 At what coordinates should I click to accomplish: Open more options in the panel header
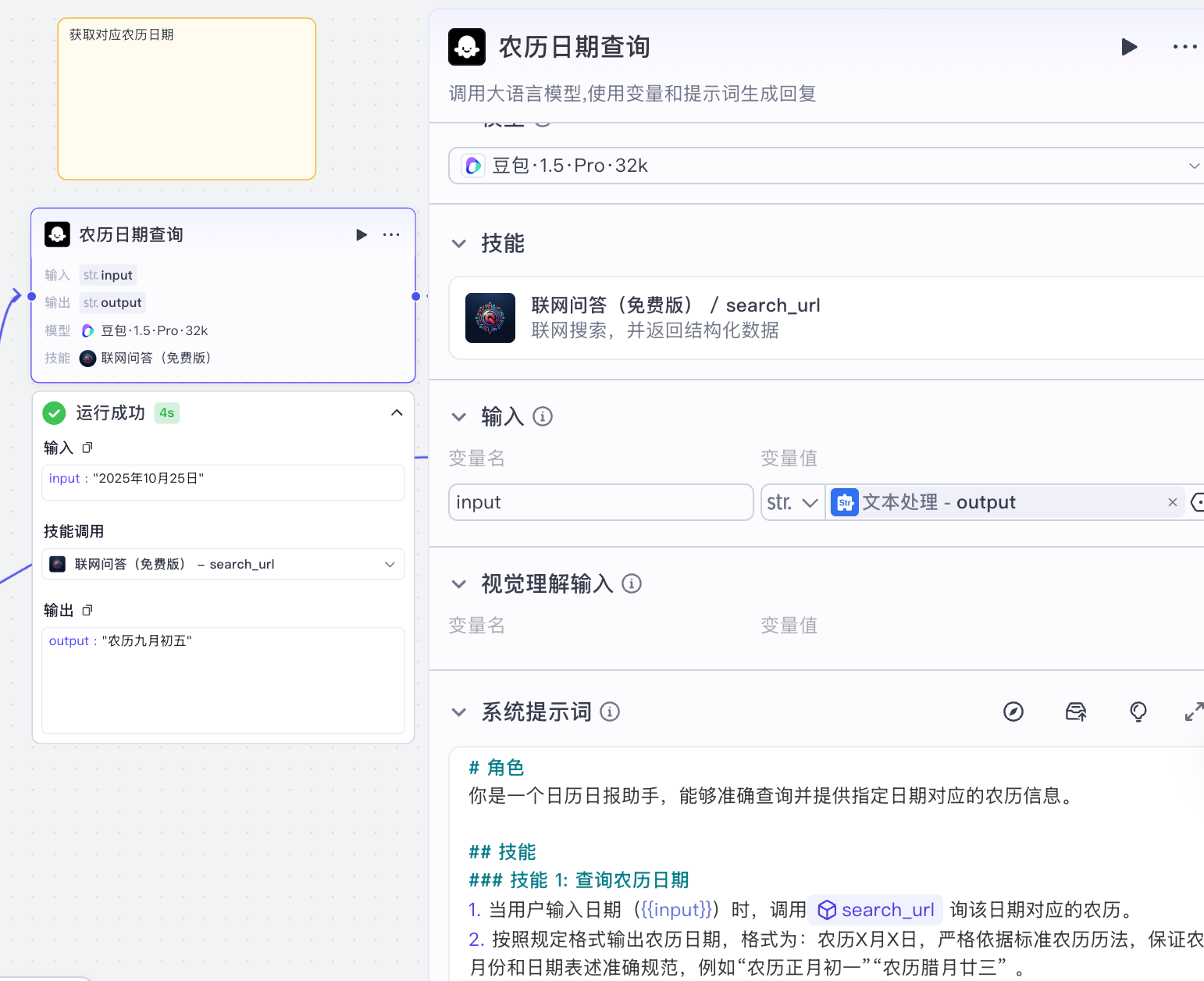click(1184, 47)
